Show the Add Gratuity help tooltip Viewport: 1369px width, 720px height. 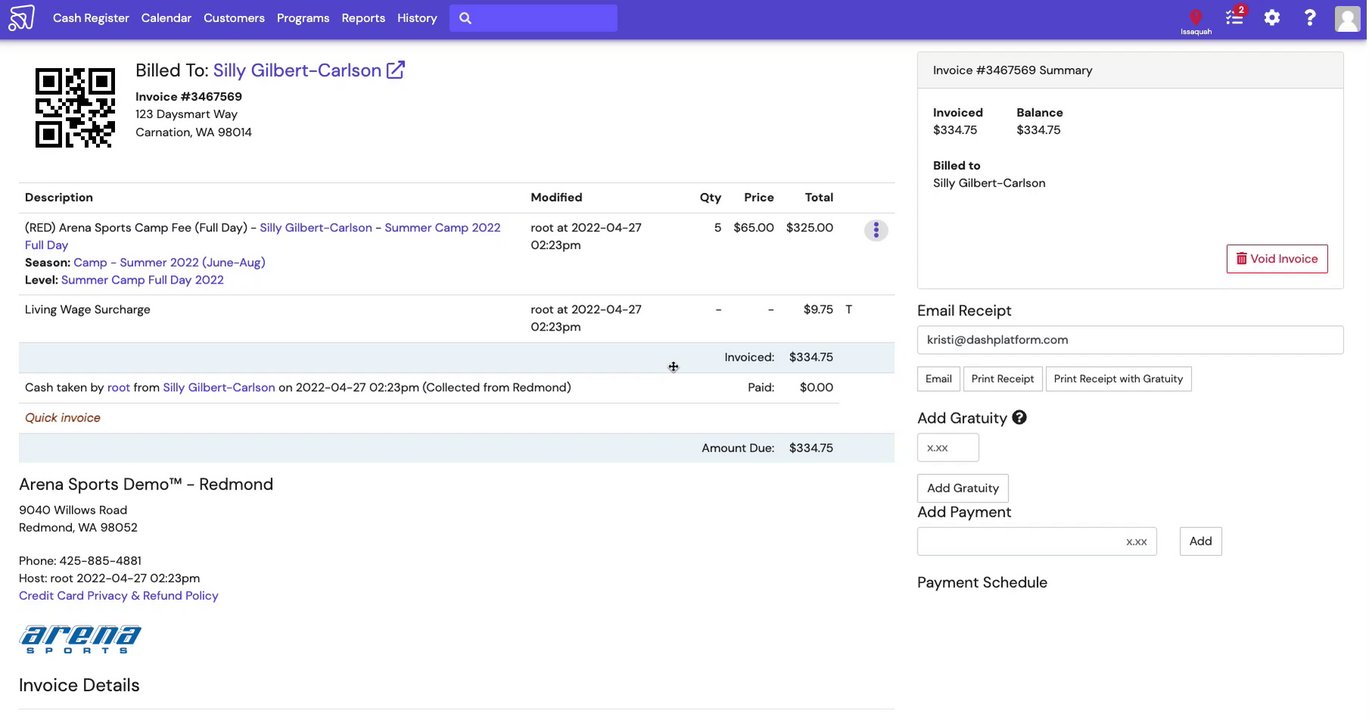1019,418
